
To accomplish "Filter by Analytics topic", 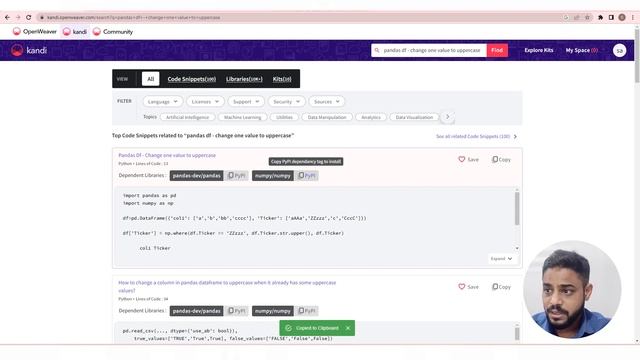I will (x=371, y=118).
